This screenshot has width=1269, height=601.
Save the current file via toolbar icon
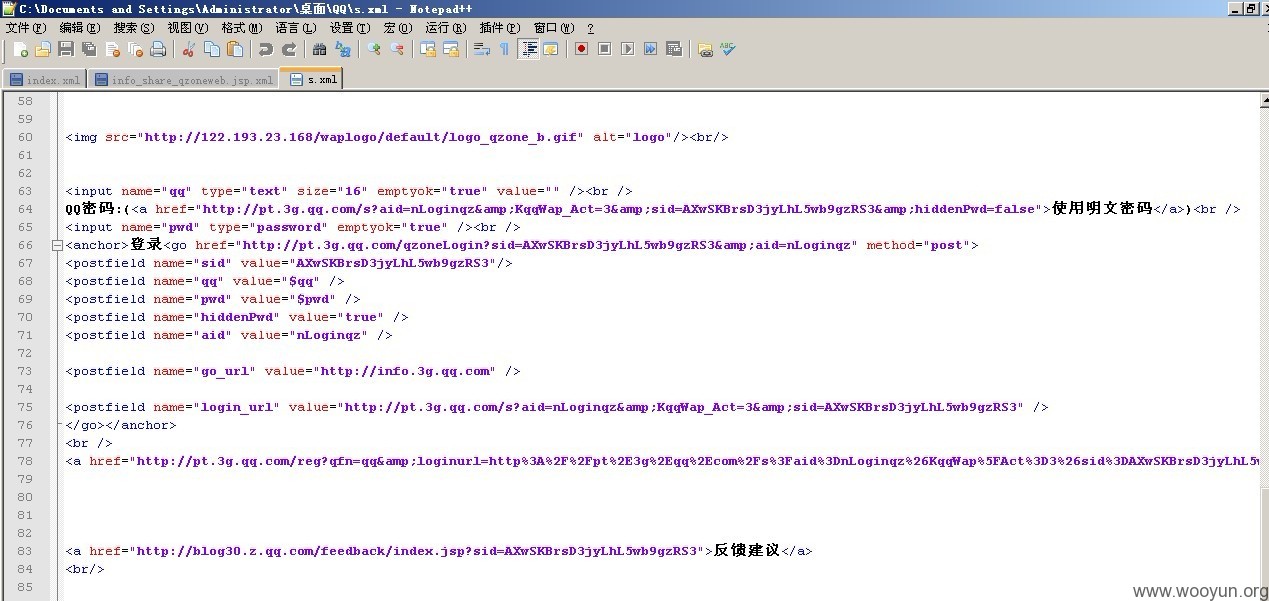point(65,49)
